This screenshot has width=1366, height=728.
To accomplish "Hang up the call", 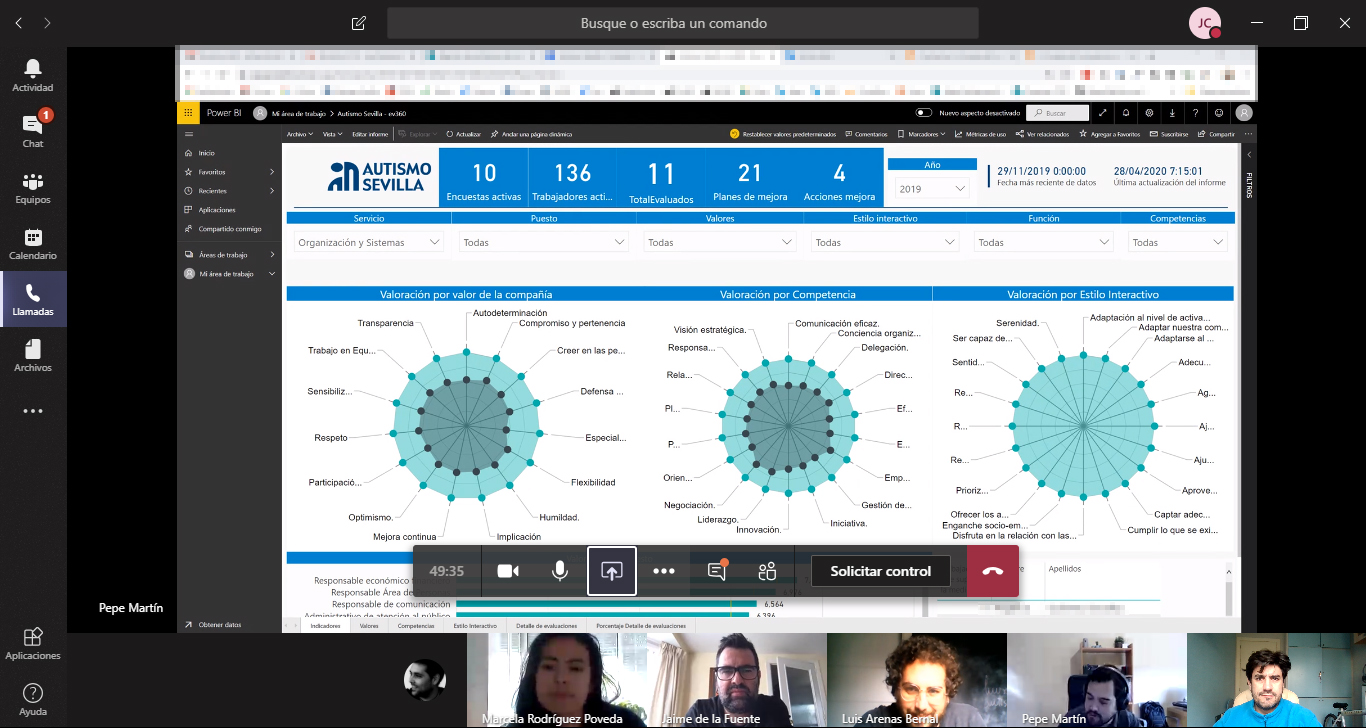I will pyautogui.click(x=992, y=571).
